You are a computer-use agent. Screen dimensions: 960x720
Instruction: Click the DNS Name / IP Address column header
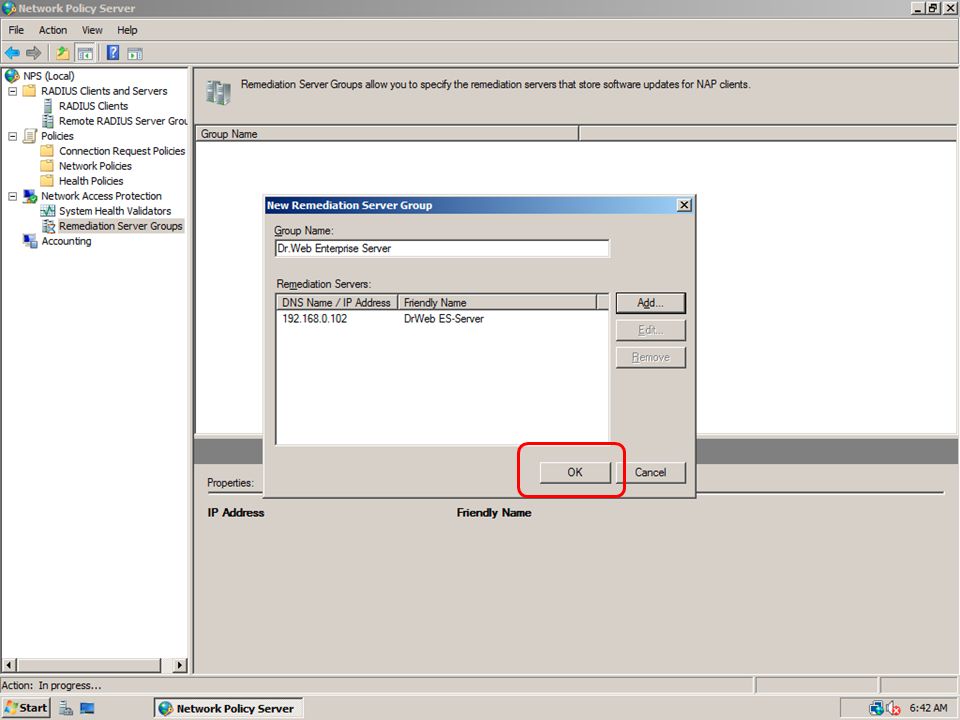pyautogui.click(x=337, y=302)
